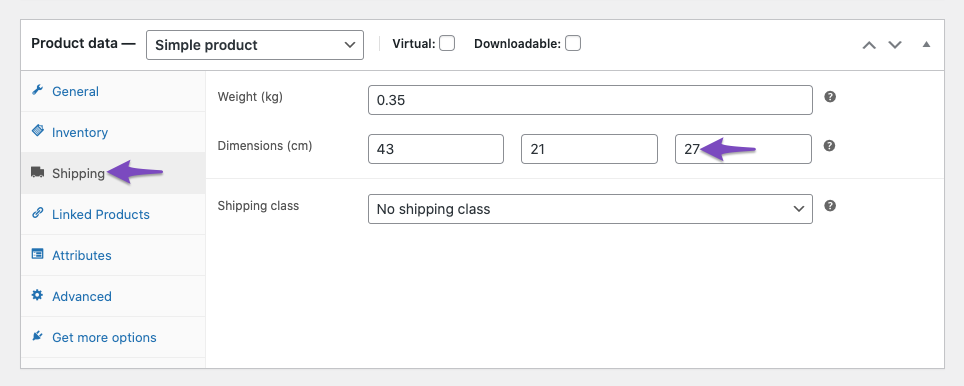The image size is (964, 386).
Task: Click the Product data heading
Action: pyautogui.click(x=83, y=44)
